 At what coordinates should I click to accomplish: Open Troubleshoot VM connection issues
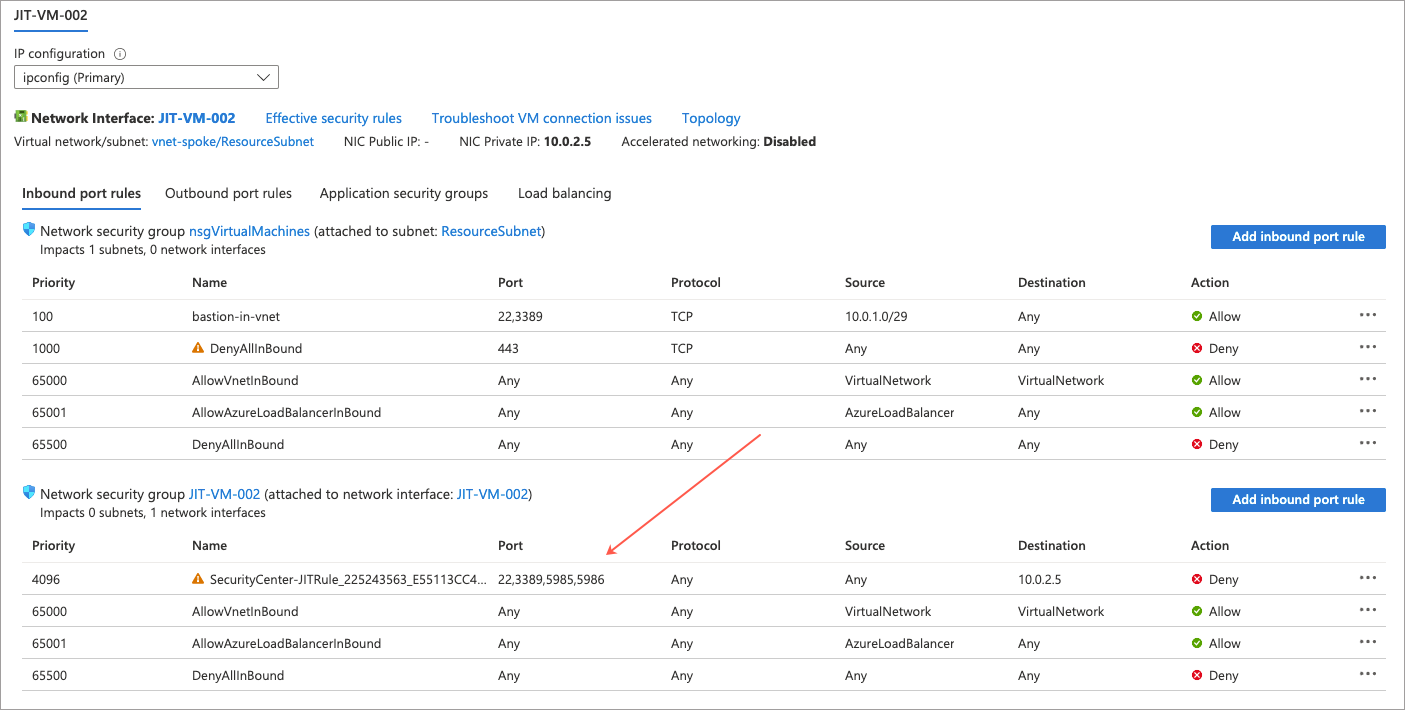tap(541, 118)
